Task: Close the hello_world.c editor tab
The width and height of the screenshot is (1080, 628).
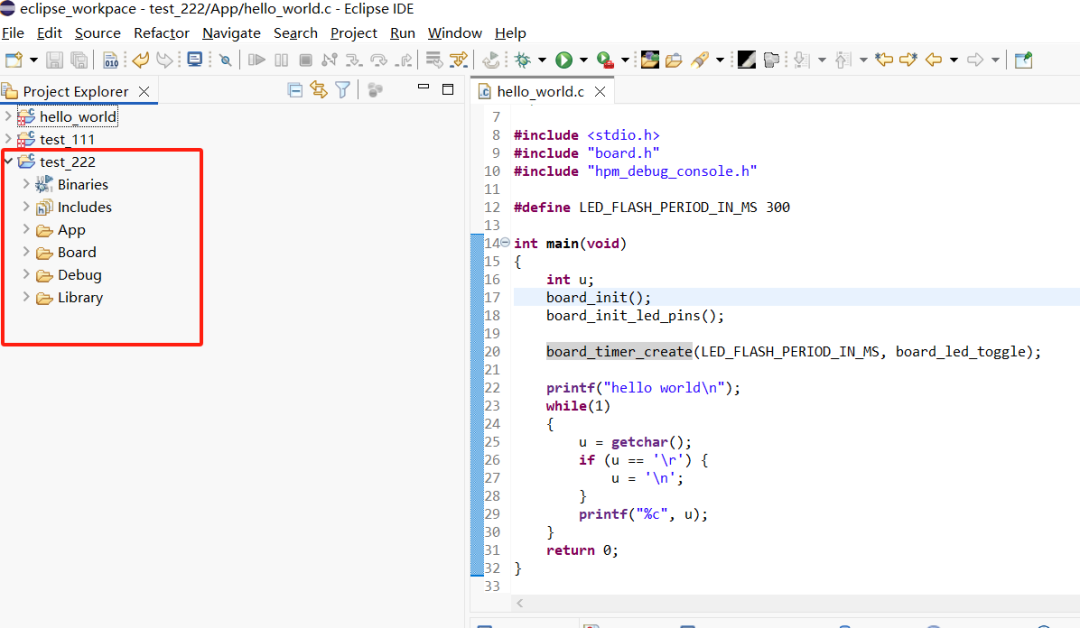Action: tap(600, 92)
